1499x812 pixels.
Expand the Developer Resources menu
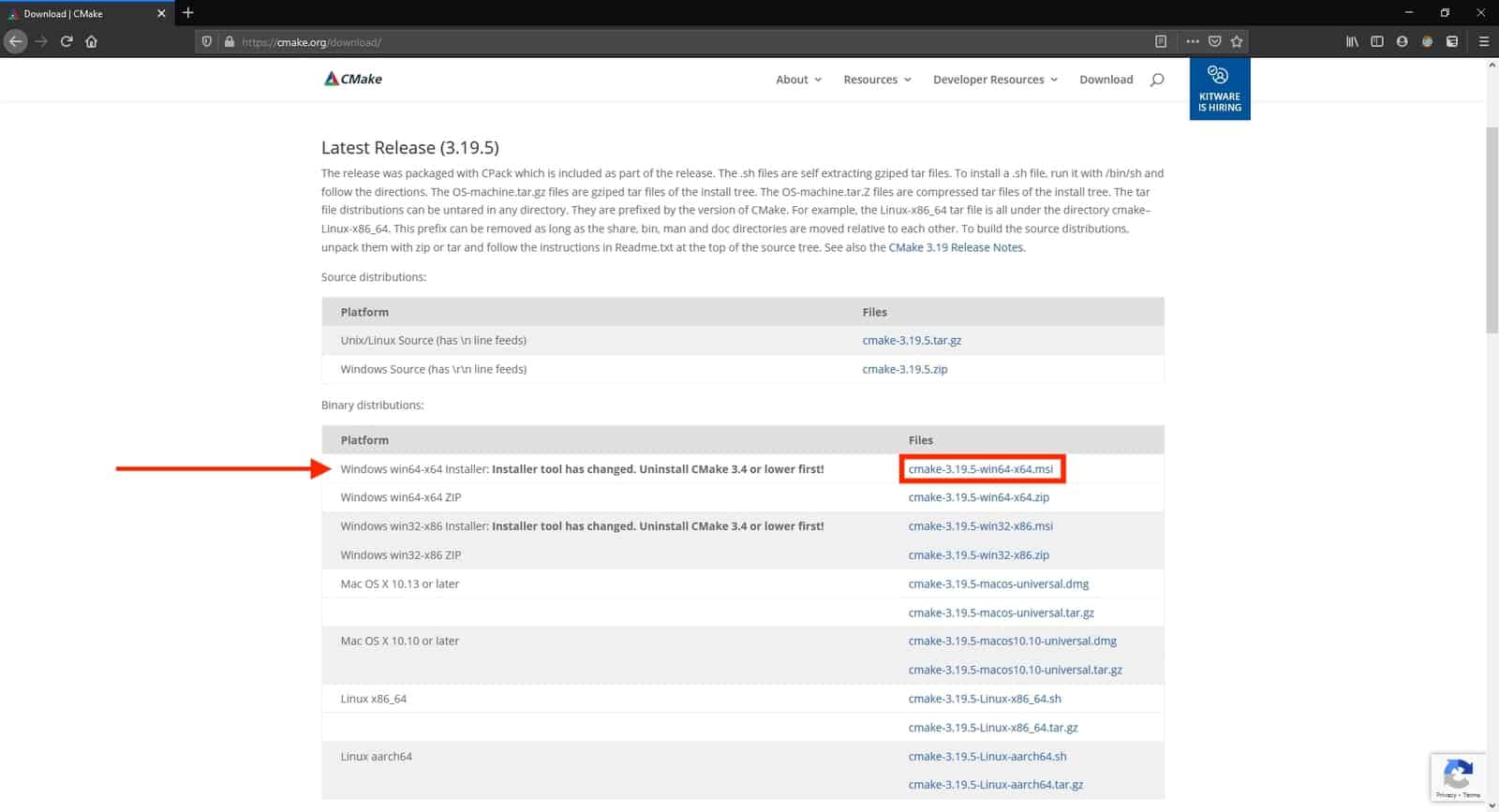pos(995,80)
